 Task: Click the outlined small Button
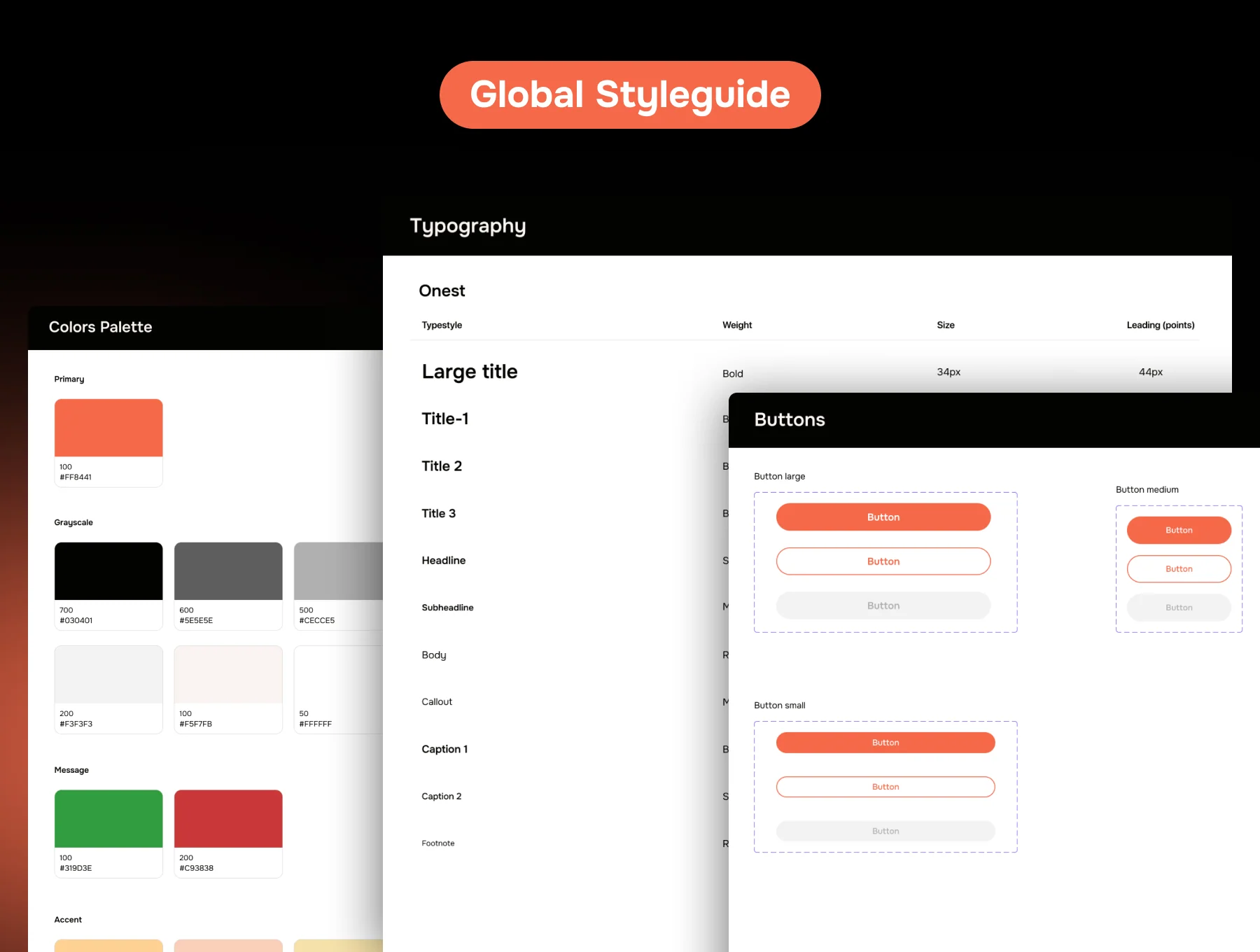click(x=885, y=787)
